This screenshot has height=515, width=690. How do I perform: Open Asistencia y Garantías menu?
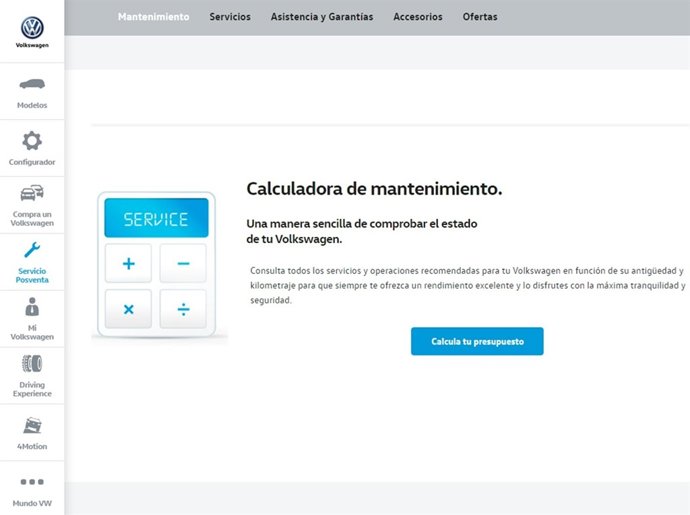[x=322, y=17]
